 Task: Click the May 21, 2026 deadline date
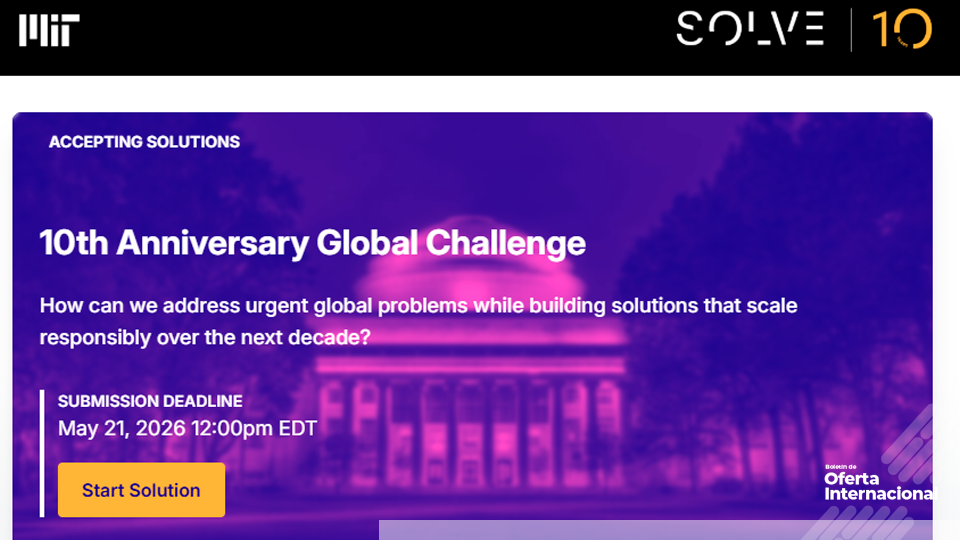[187, 429]
